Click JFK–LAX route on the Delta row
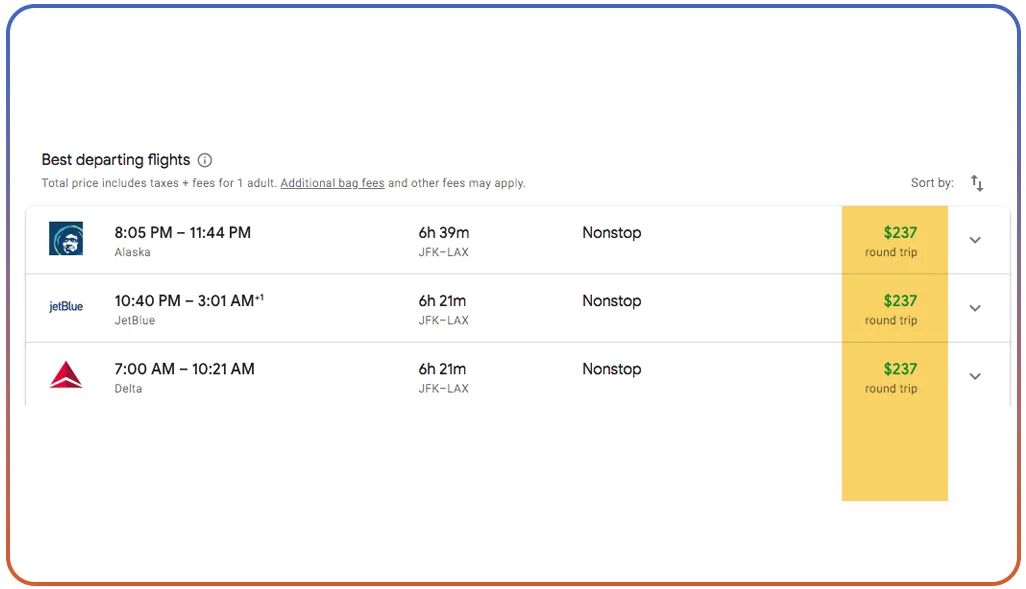Screen dimensions: 1026x589 tap(443, 389)
